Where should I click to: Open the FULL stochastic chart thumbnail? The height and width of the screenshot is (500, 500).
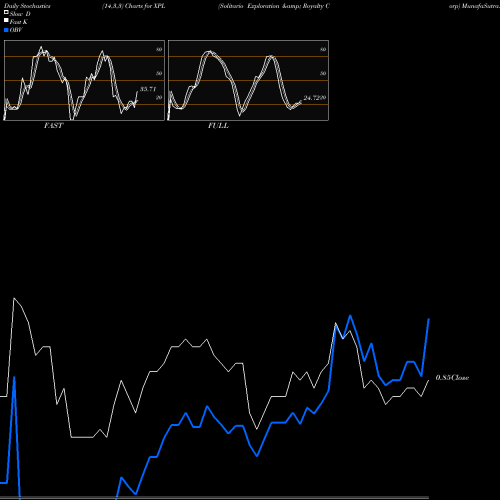click(x=248, y=80)
